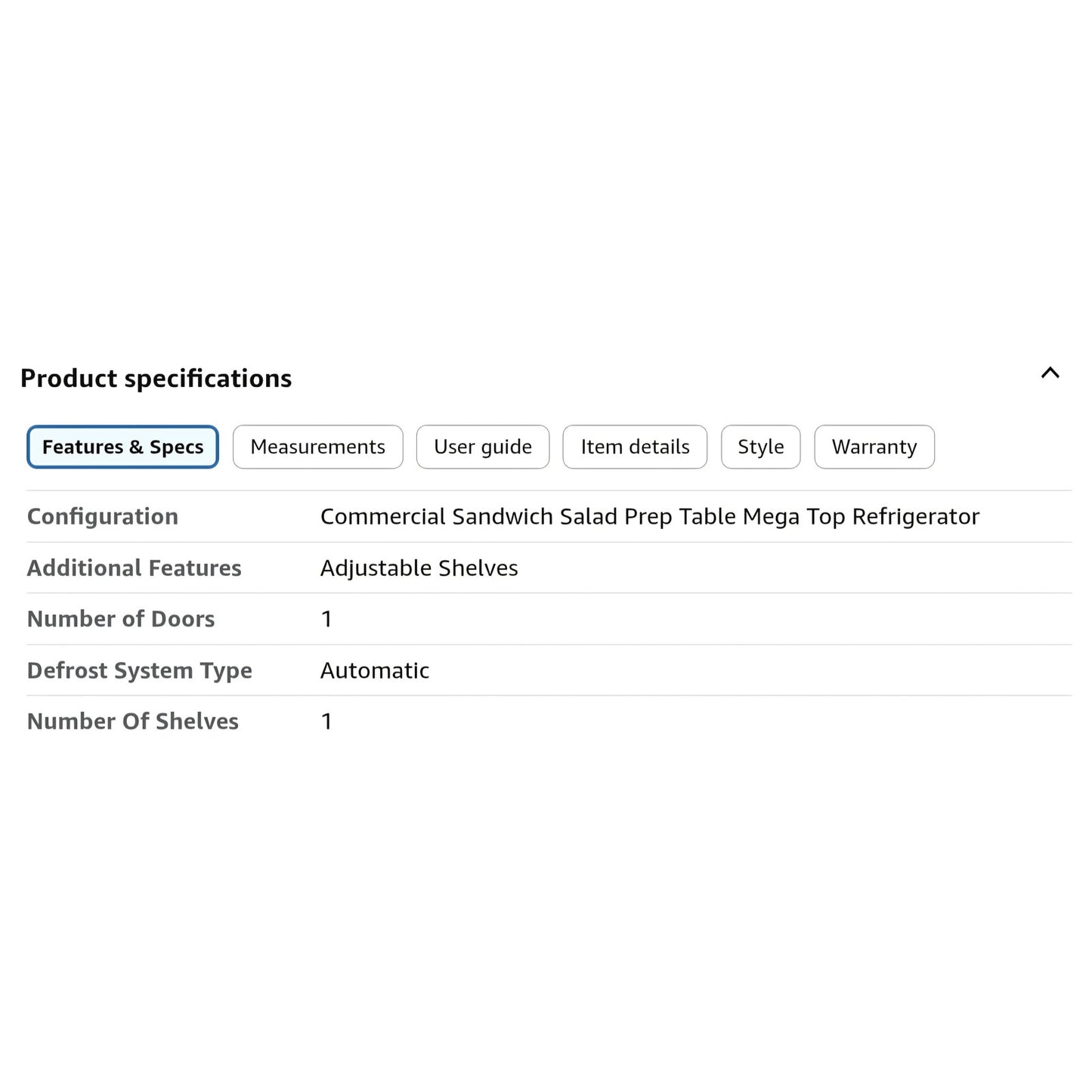Click the word Refrigerator in Configuration value

click(915, 516)
